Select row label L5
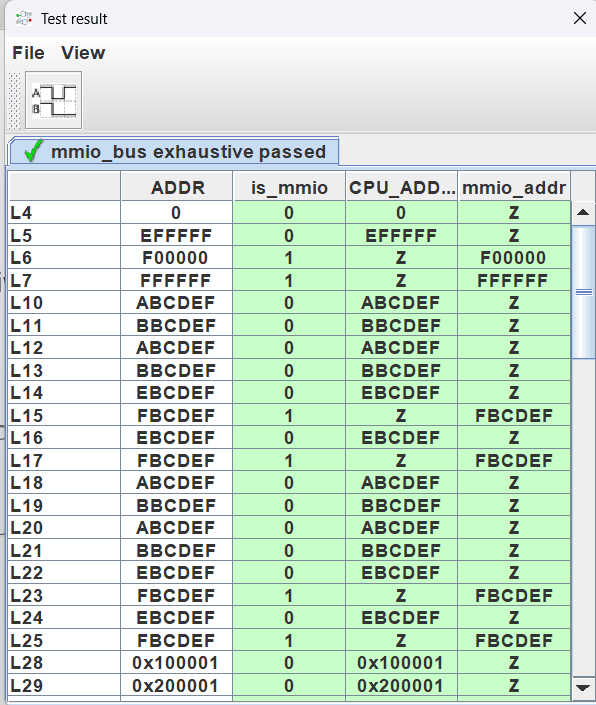Viewport: 596px width, 705px height. pyautogui.click(x=64, y=235)
